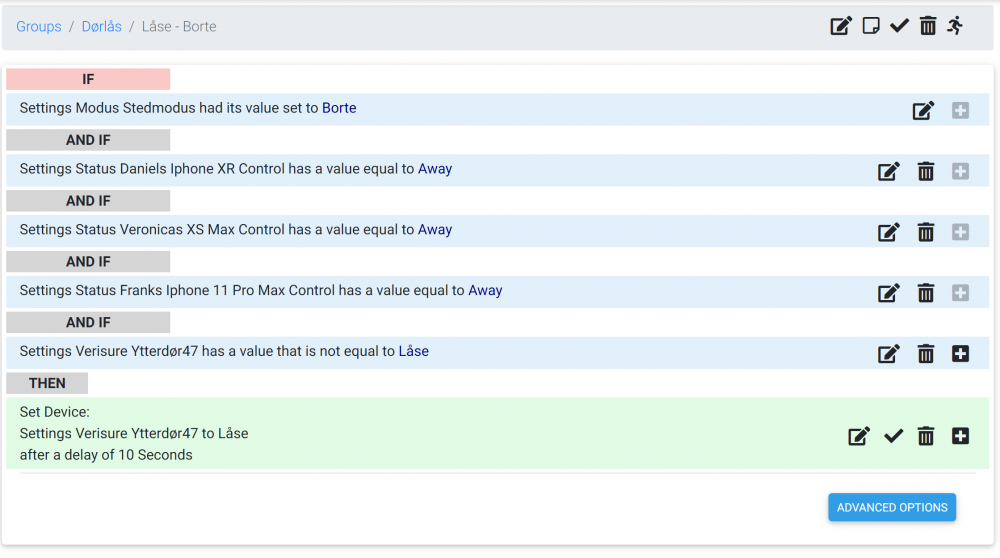The height and width of the screenshot is (558, 1000).
Task: Open the notes icon in header
Action: [871, 26]
